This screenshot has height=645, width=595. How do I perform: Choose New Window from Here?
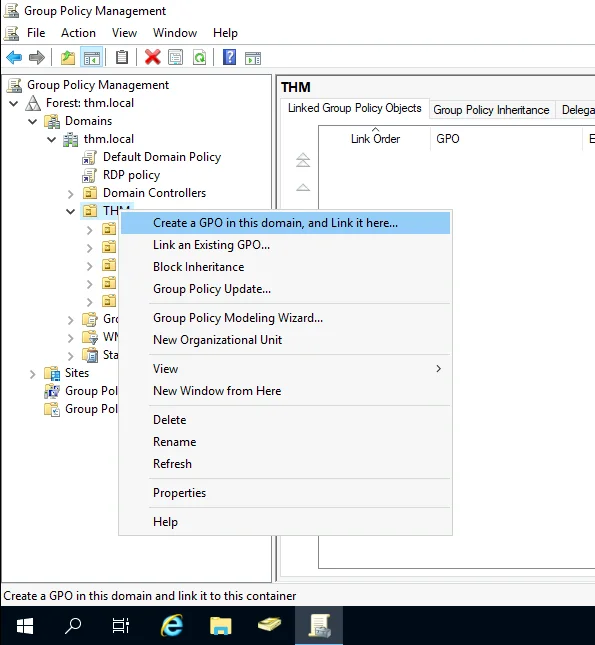click(x=286, y=390)
